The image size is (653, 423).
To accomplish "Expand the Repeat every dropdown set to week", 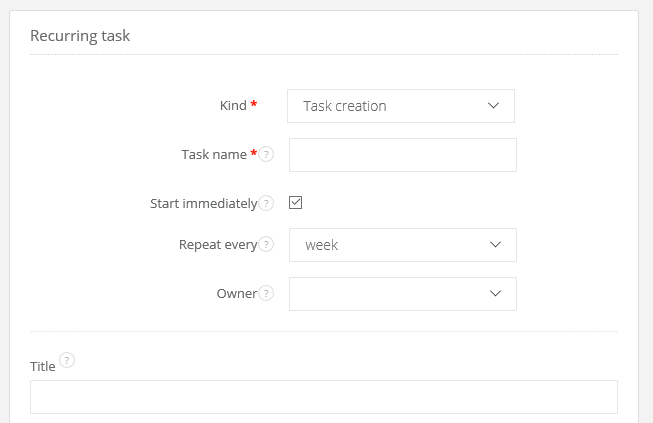I will click(402, 245).
